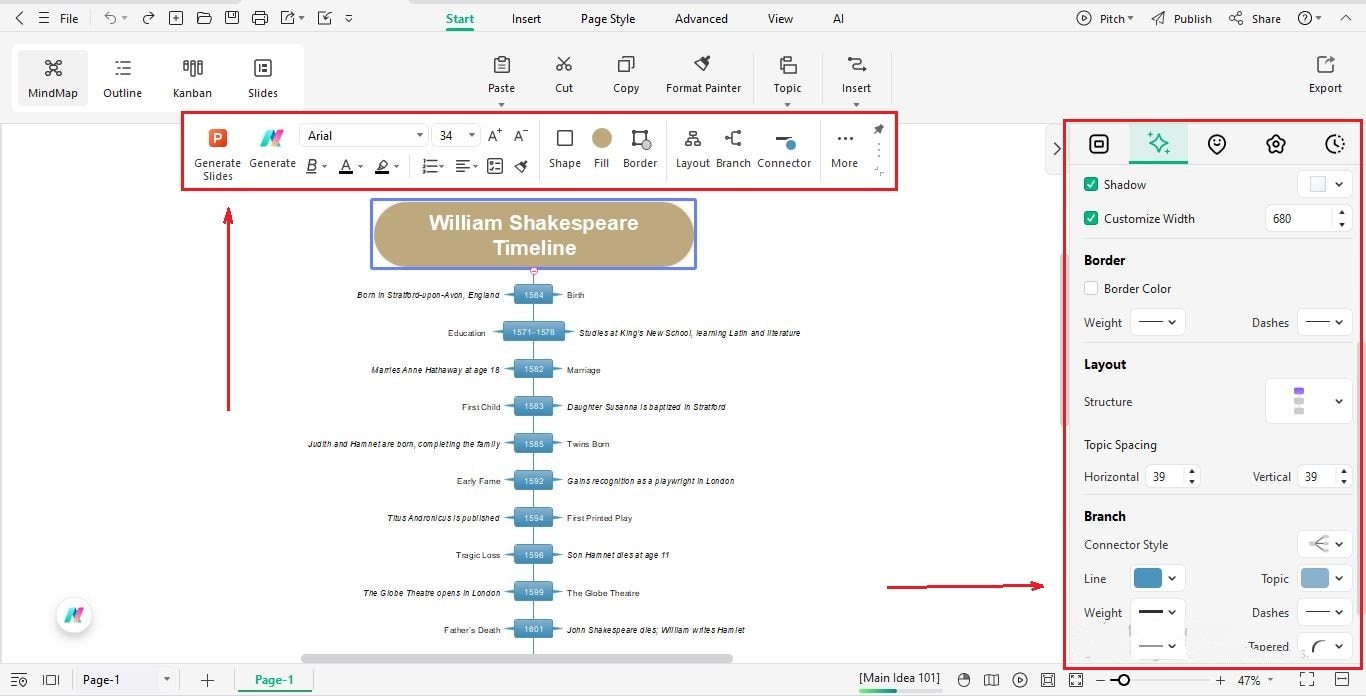Click the AI Generate icon in floating toolbar
Screen dimensions: 1366x696
272,148
